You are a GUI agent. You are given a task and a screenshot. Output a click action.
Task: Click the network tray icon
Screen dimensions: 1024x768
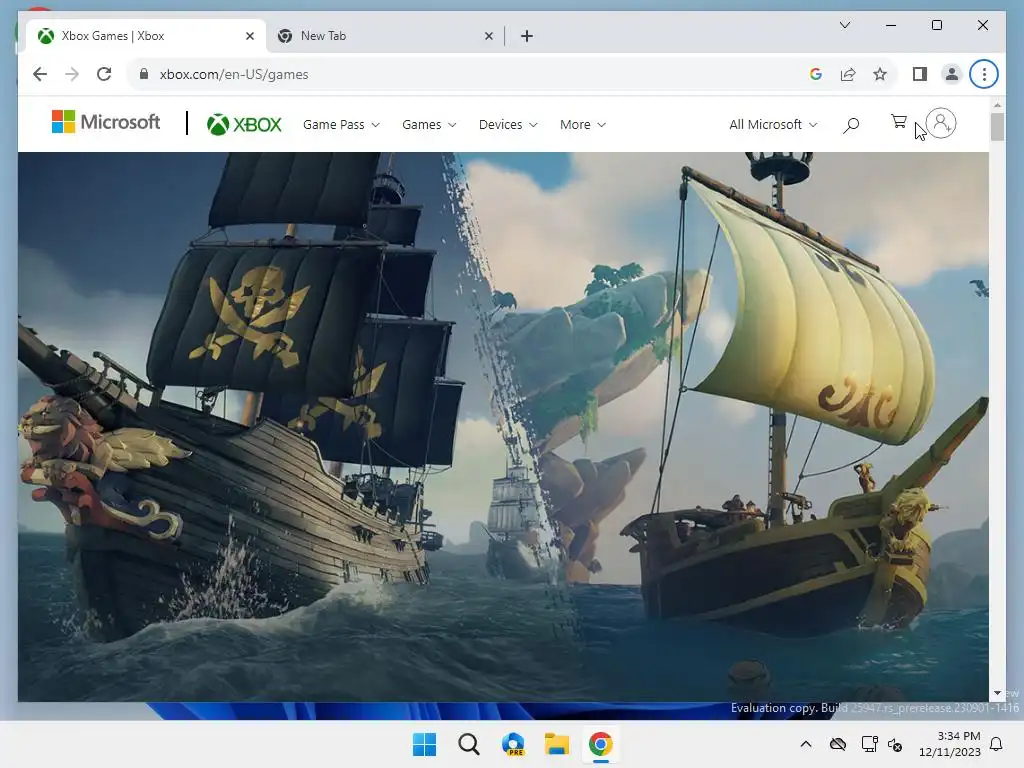(869, 744)
